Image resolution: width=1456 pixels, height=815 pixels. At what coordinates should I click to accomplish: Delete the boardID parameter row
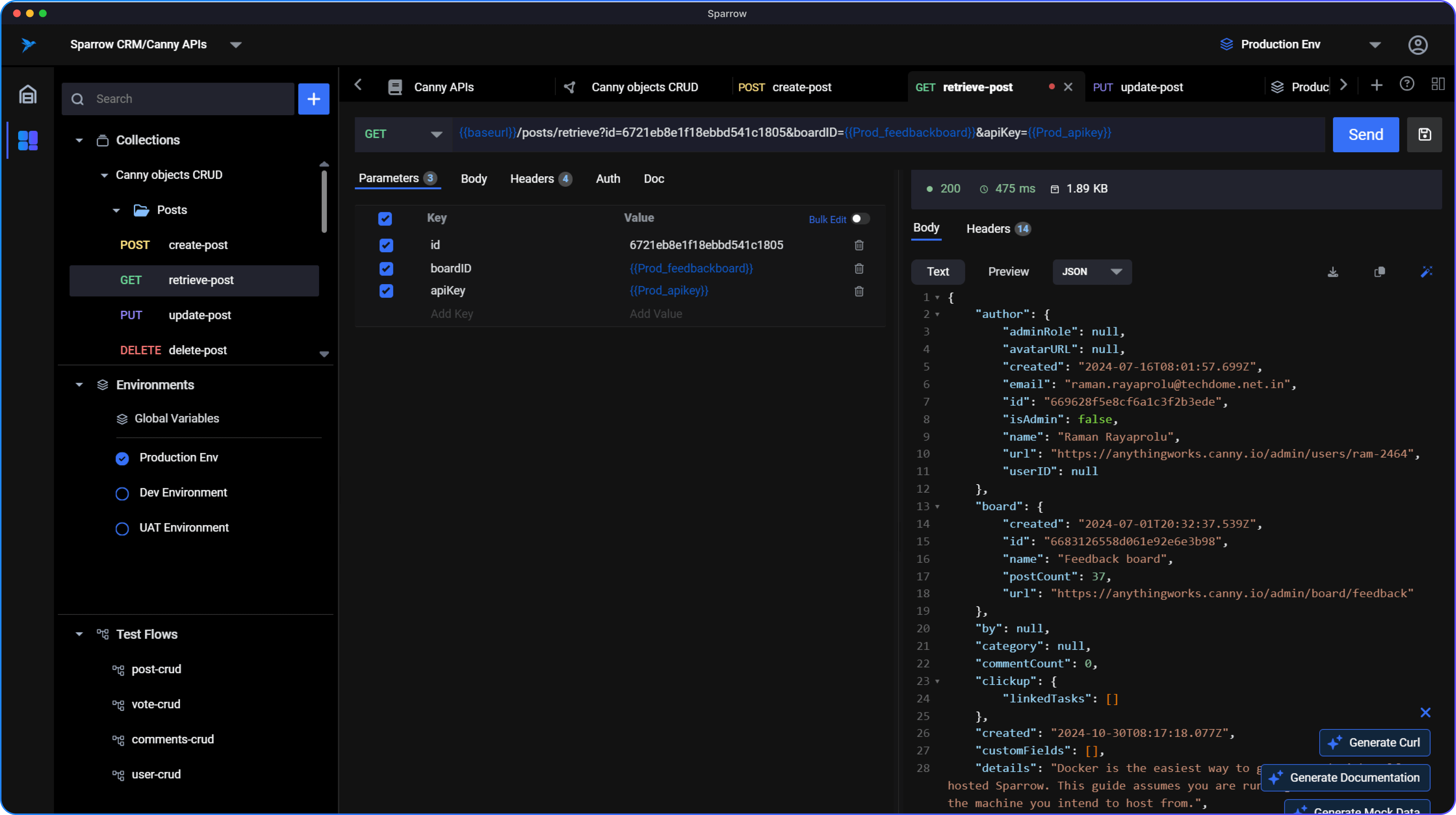click(x=858, y=268)
